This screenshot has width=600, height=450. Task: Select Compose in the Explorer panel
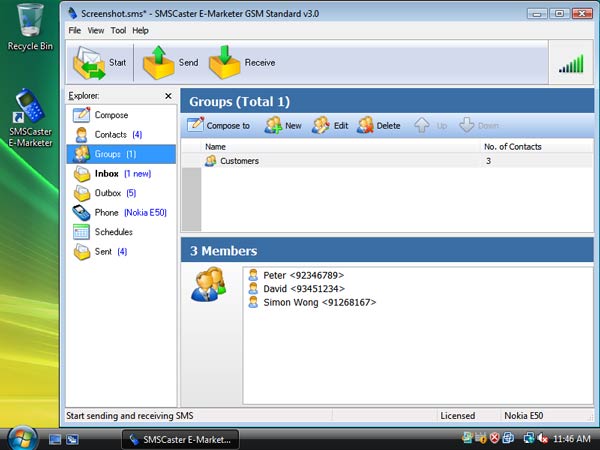point(110,115)
